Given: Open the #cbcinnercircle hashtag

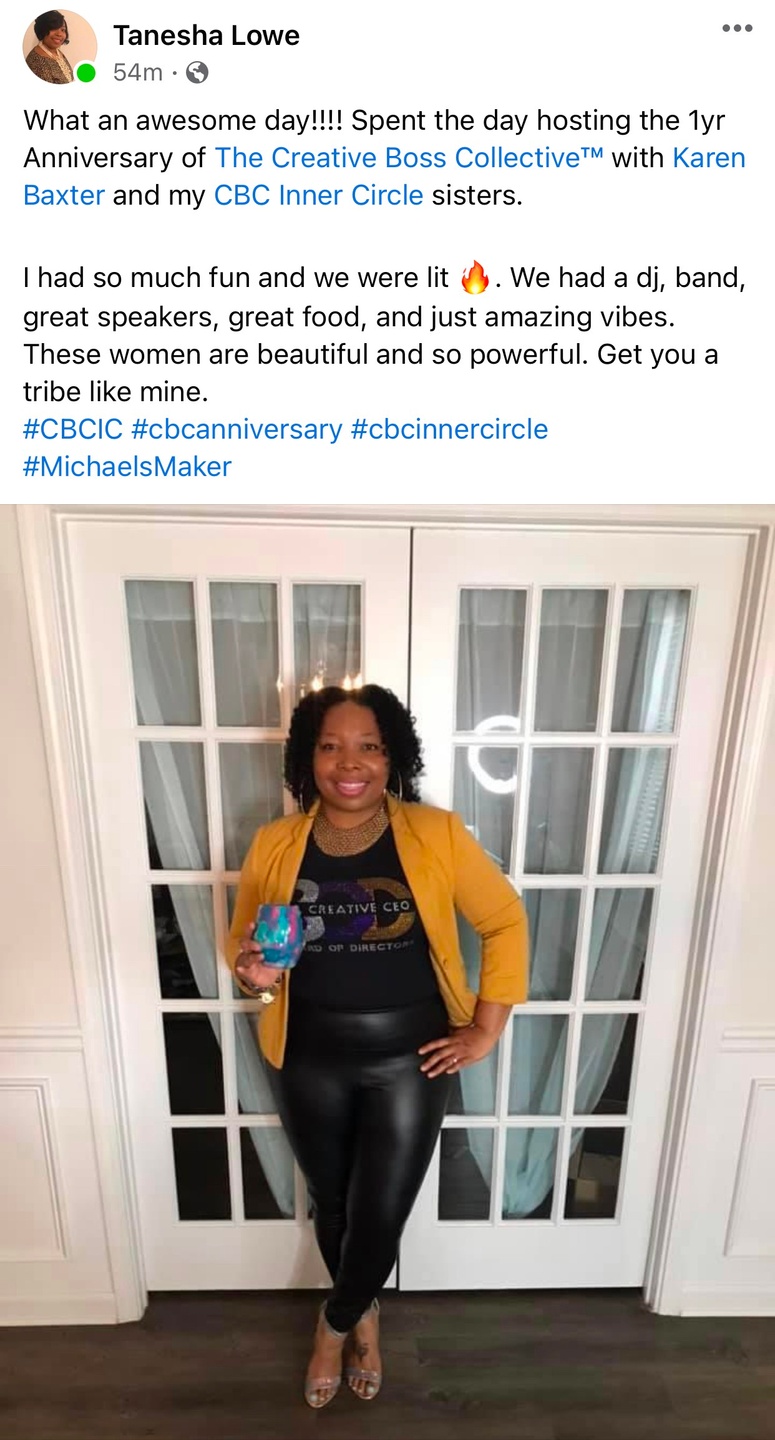Looking at the screenshot, I should tap(449, 430).
